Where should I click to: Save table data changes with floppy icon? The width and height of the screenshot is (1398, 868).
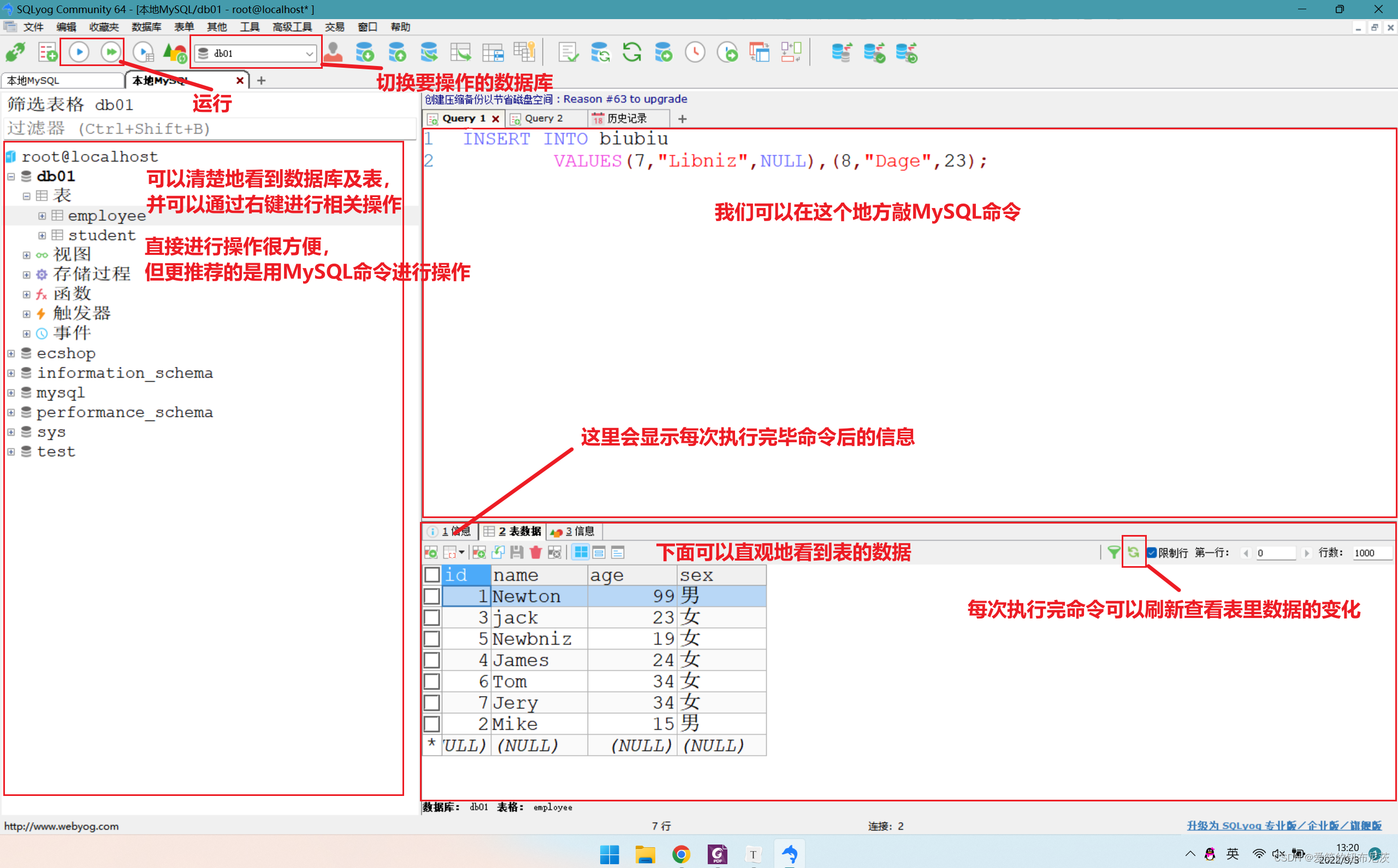pos(517,553)
